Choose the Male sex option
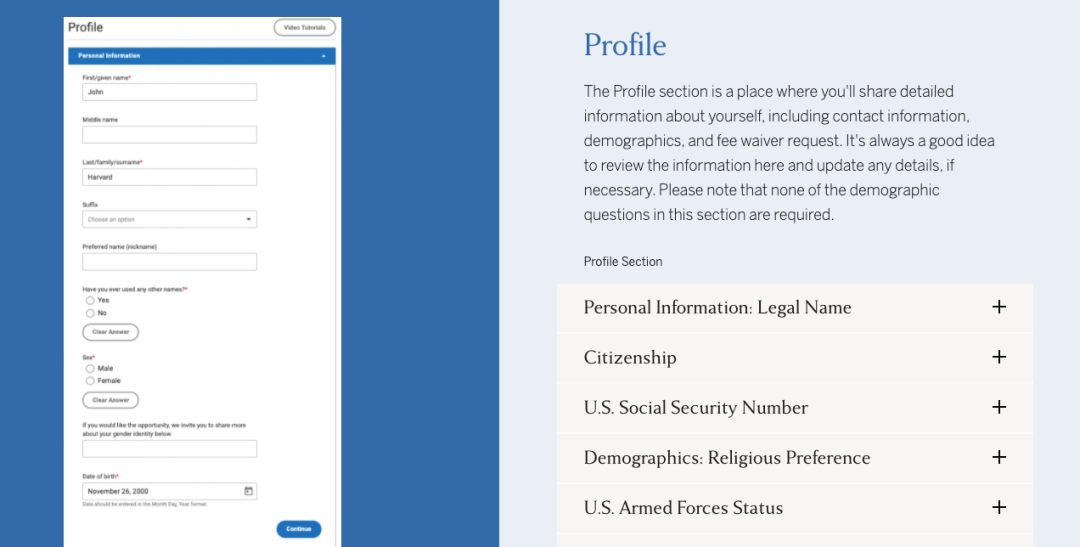Viewport: 1080px width, 547px height. (90, 369)
